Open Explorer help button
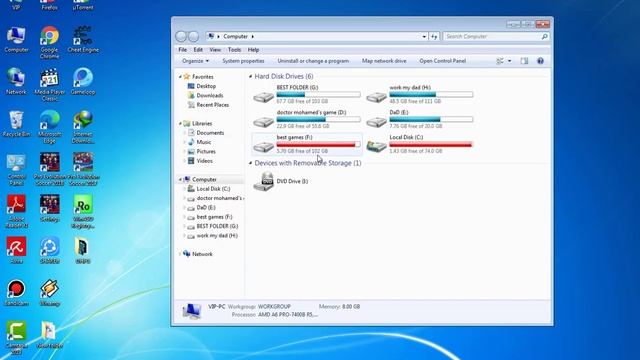Screen dimensions: 640x360 click(540, 61)
